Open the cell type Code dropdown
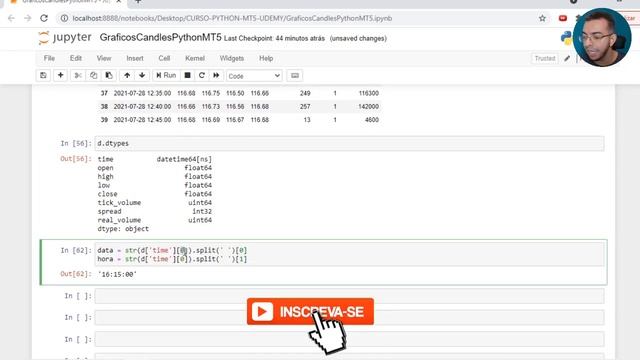The height and width of the screenshot is (360, 640). (254, 76)
